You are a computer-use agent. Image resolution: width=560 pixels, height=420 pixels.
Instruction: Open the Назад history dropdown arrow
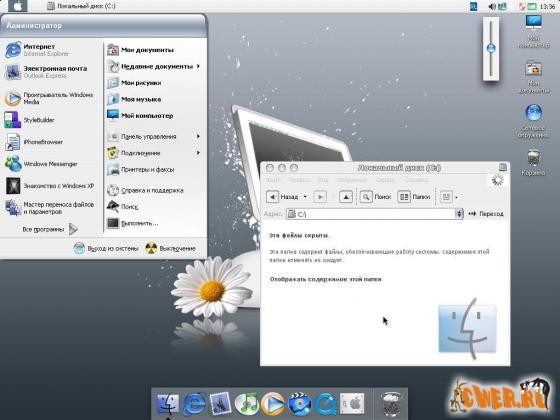point(305,197)
